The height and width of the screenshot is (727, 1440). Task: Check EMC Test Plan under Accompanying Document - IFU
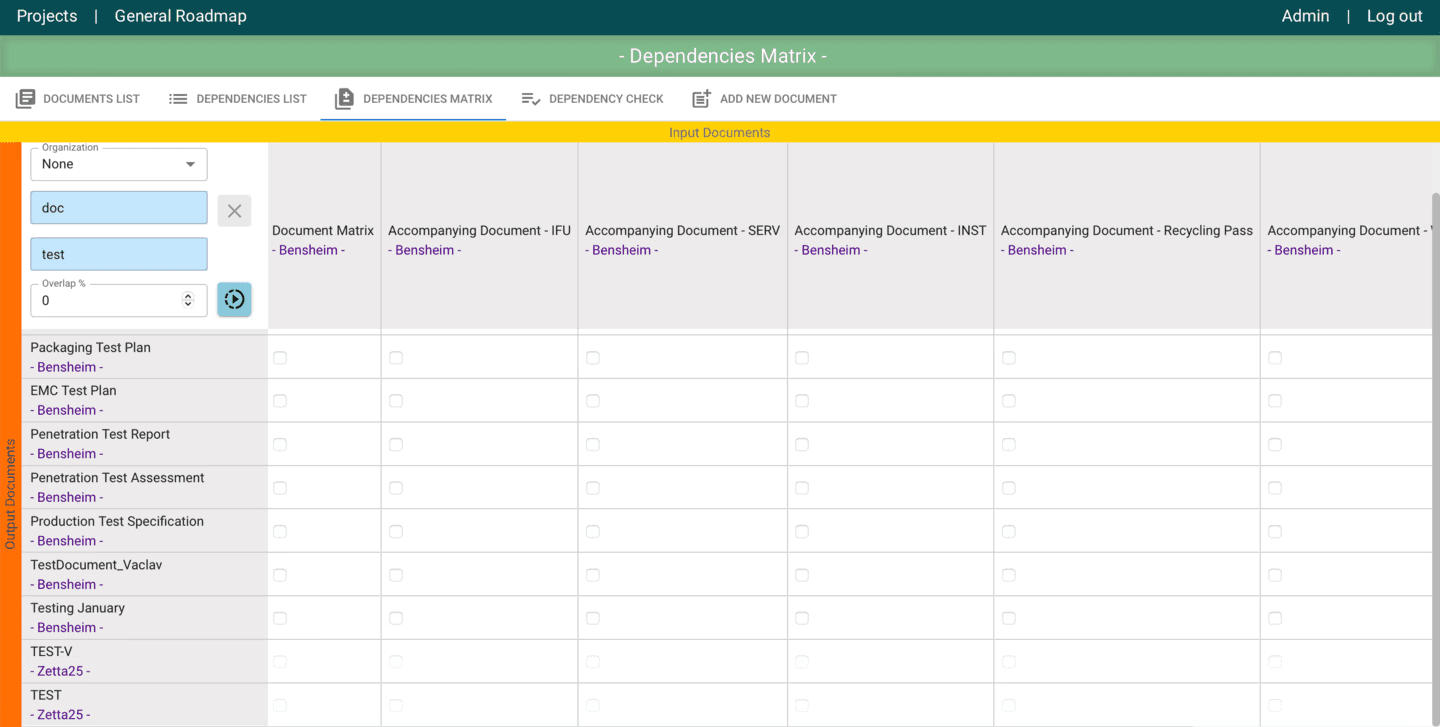pyautogui.click(x=396, y=401)
